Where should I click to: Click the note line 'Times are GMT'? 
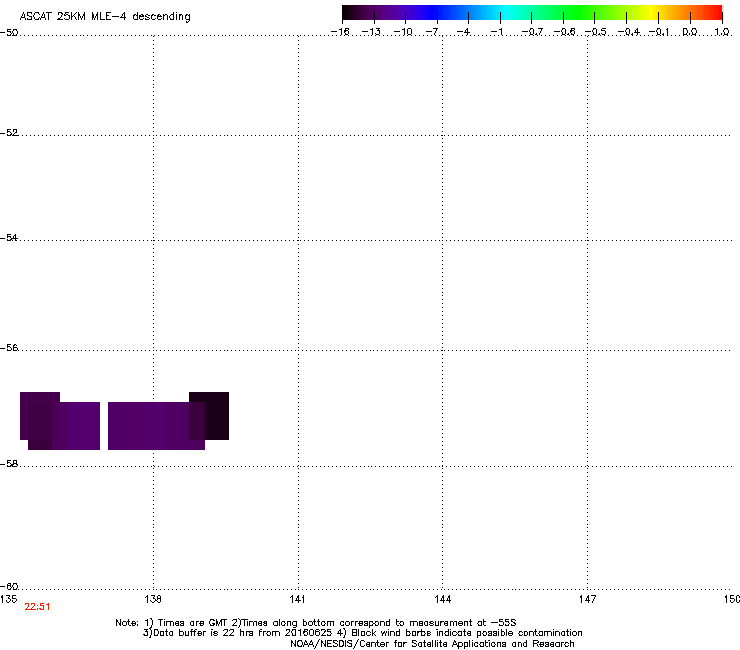[192, 623]
